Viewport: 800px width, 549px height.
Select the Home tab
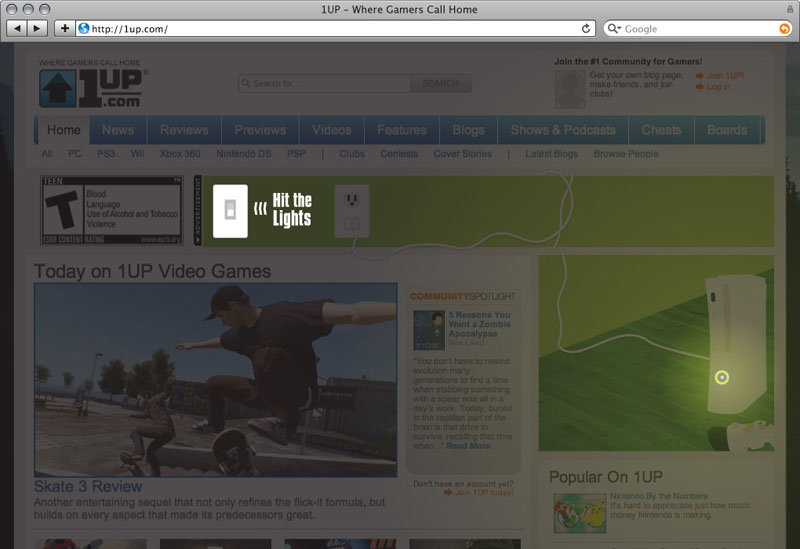(63, 130)
